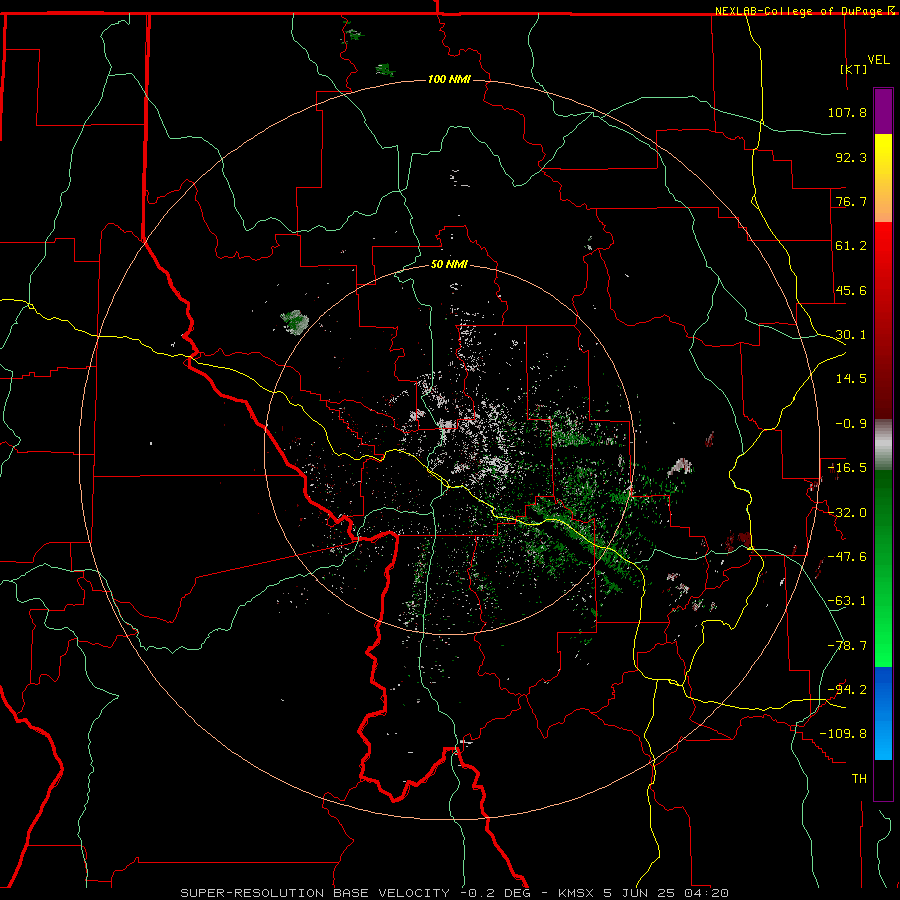900x900 pixels.
Task: Click the -109.8 velocity scale value
Action: 843,734
